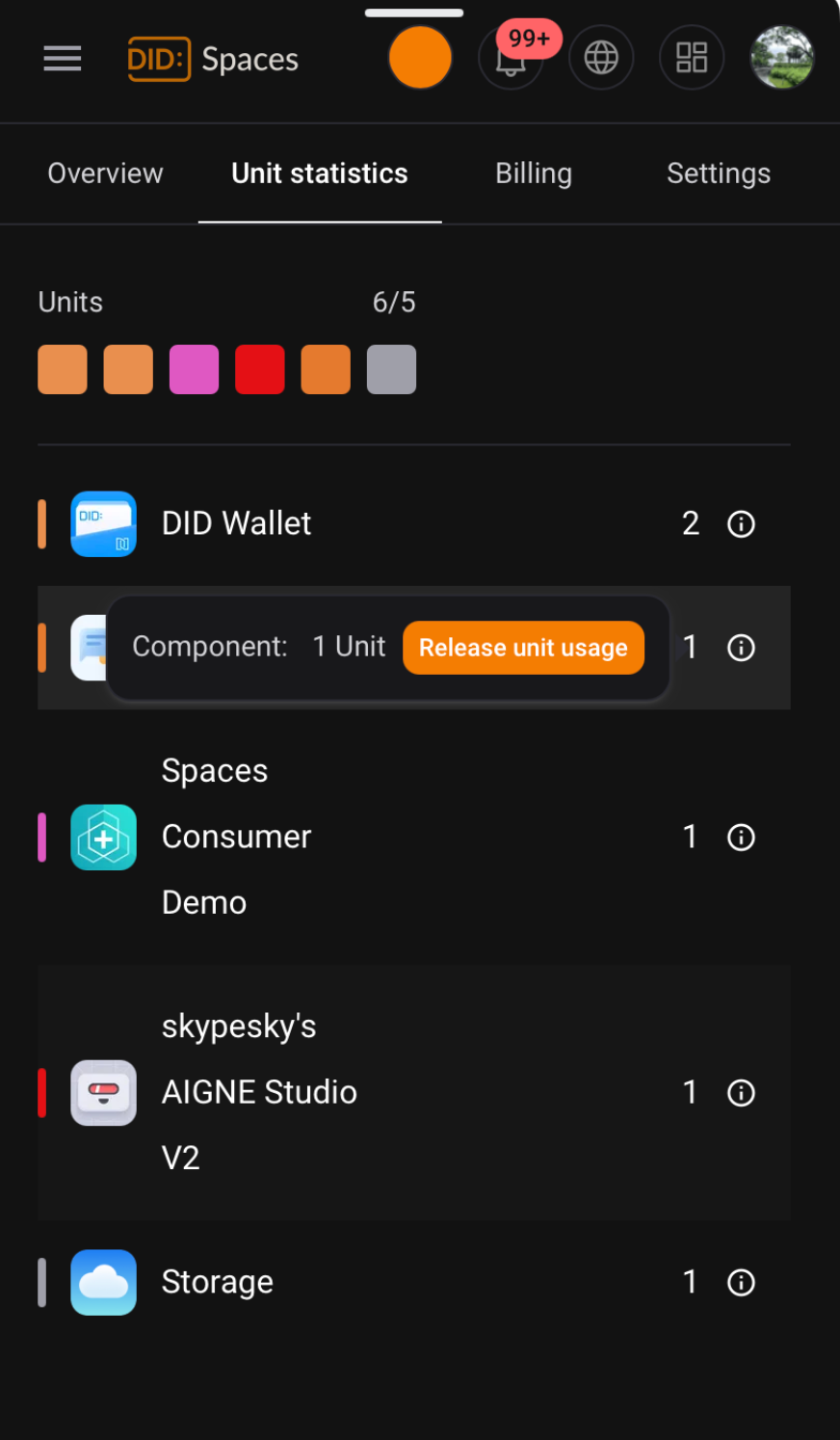
Task: Click the user profile avatar
Action: pos(781,59)
